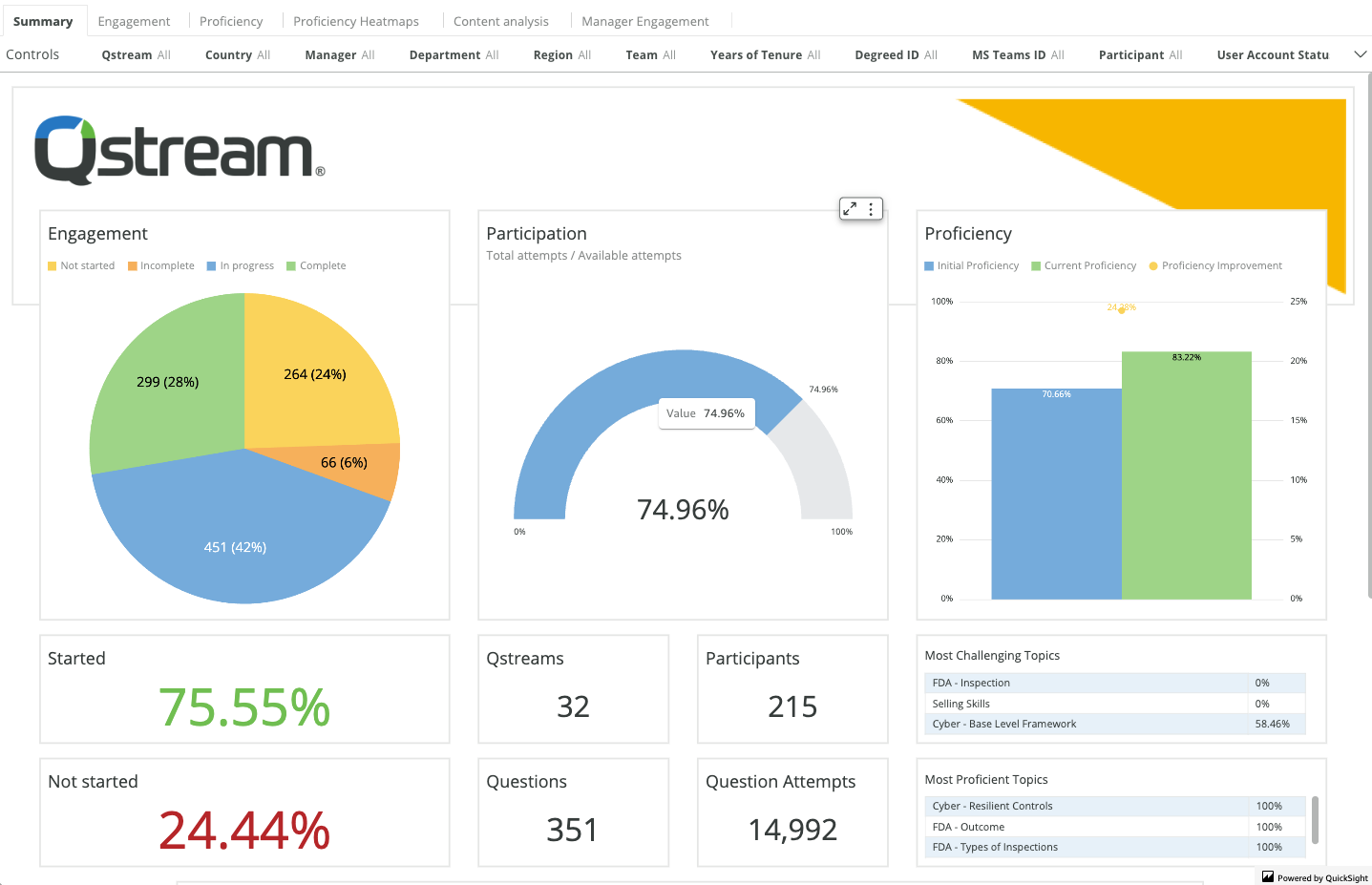Click the Engagement chart title
Image resolution: width=1372 pixels, height=885 pixels.
[x=97, y=234]
